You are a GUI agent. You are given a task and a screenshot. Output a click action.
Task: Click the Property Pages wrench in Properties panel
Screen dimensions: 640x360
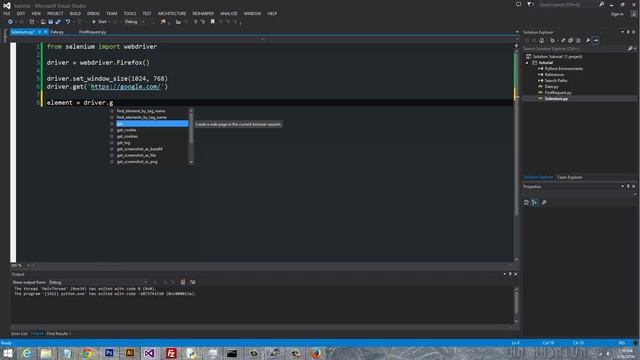point(544,202)
